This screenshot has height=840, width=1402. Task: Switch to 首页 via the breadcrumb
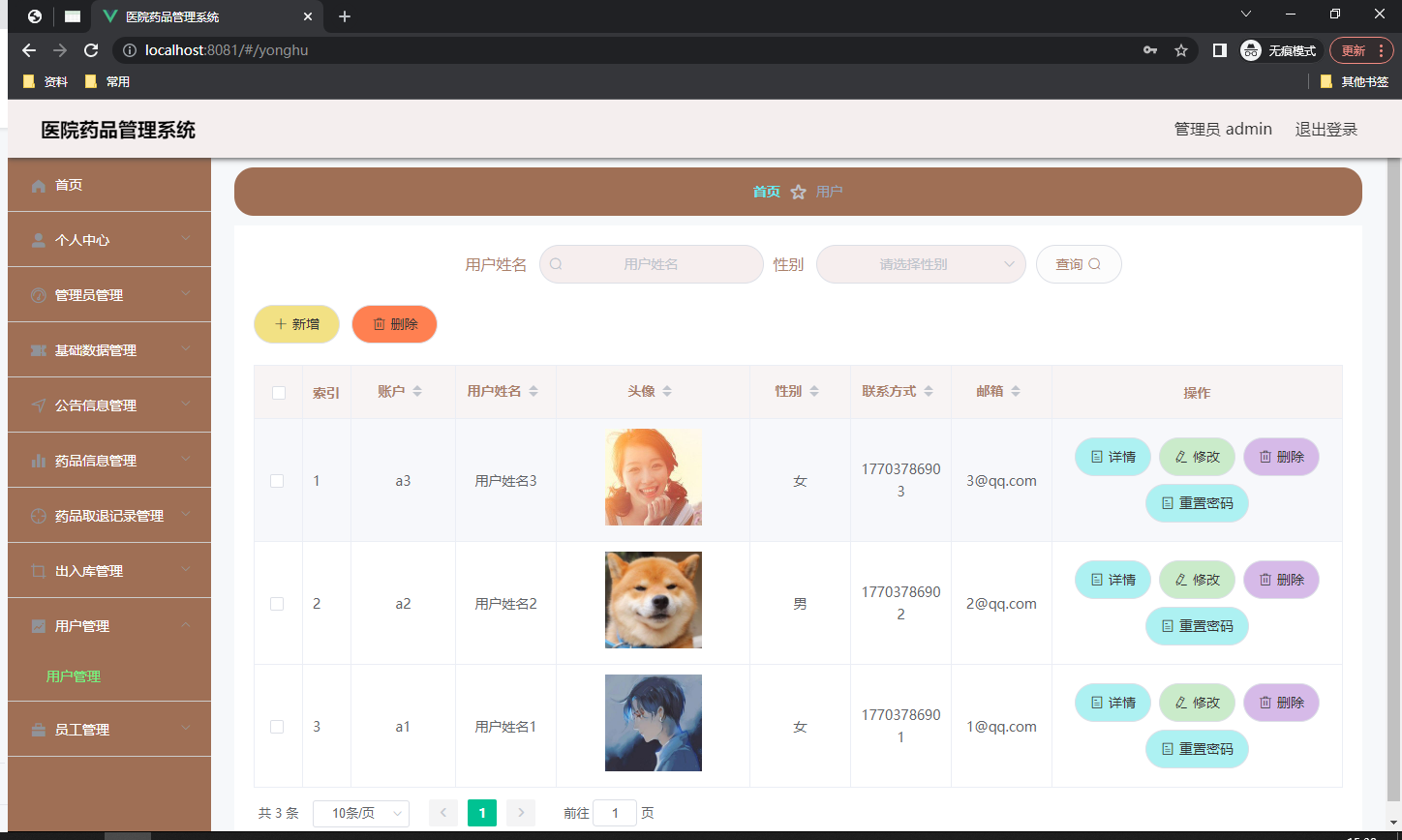766,191
